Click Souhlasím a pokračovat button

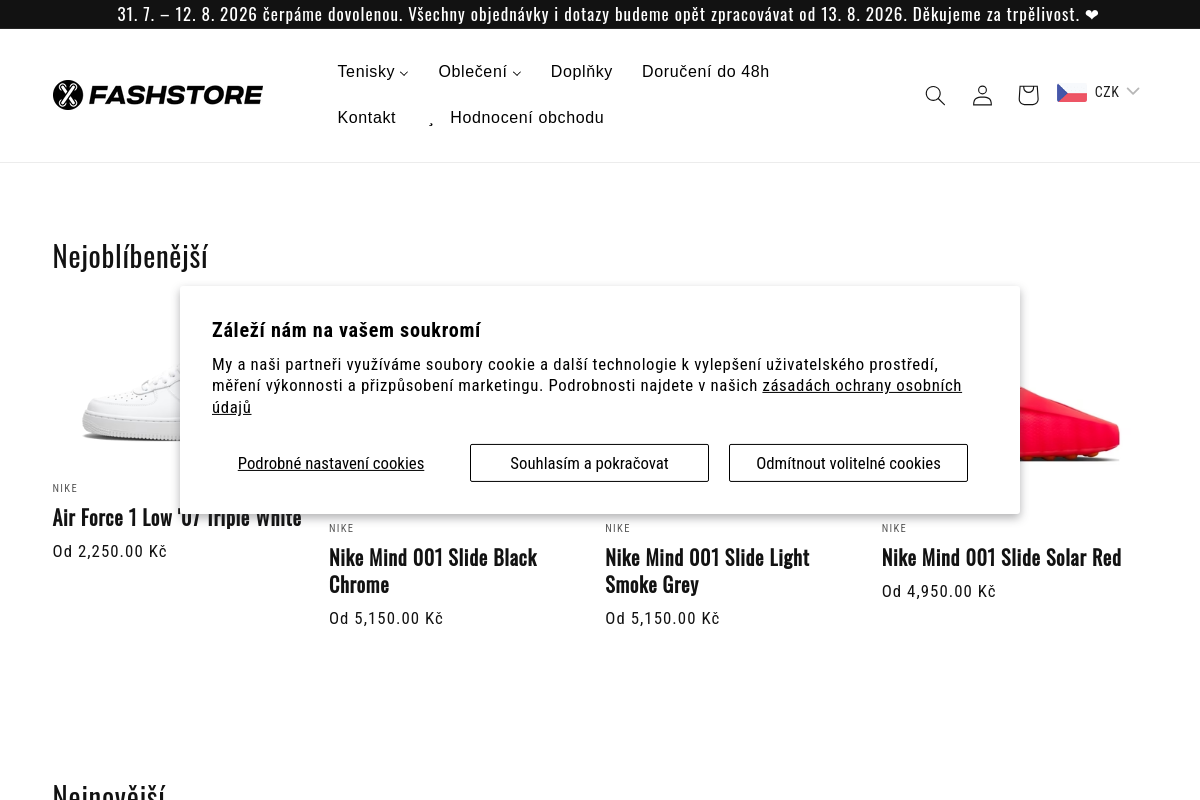coord(589,463)
